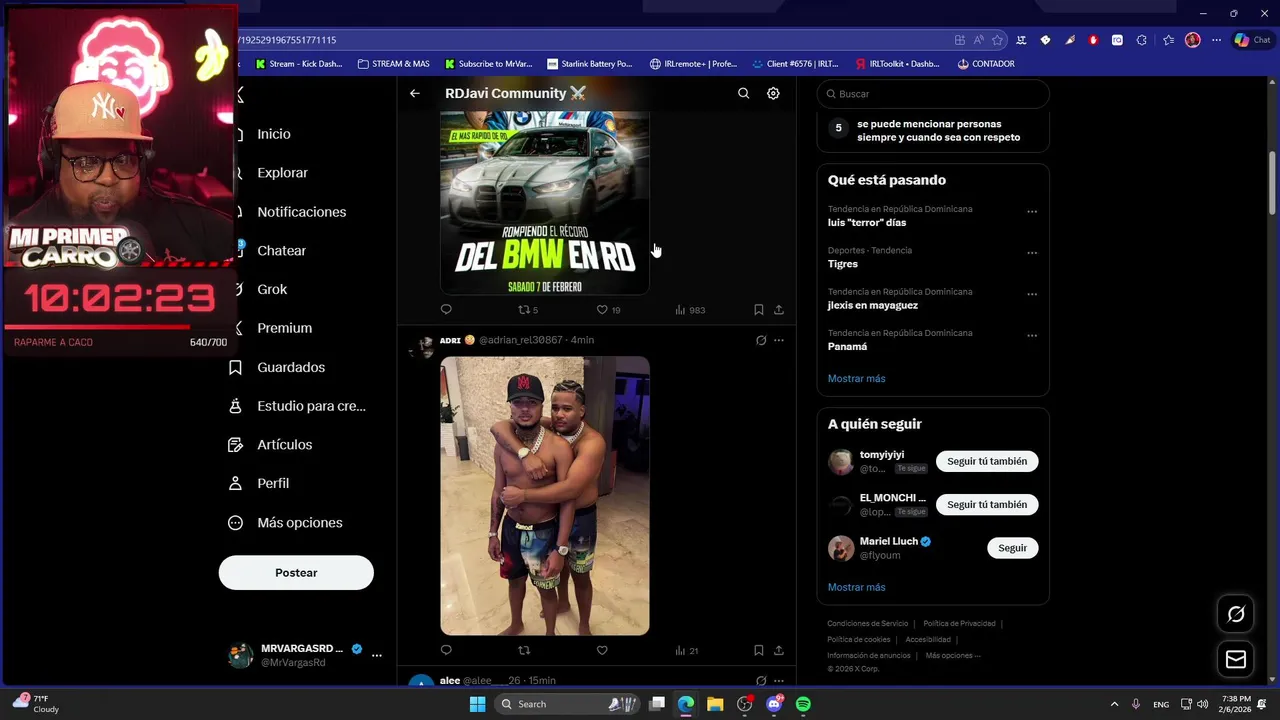Screen dimensions: 1280x720
Task: Like the BMW post with 19 likes
Action: 608,310
